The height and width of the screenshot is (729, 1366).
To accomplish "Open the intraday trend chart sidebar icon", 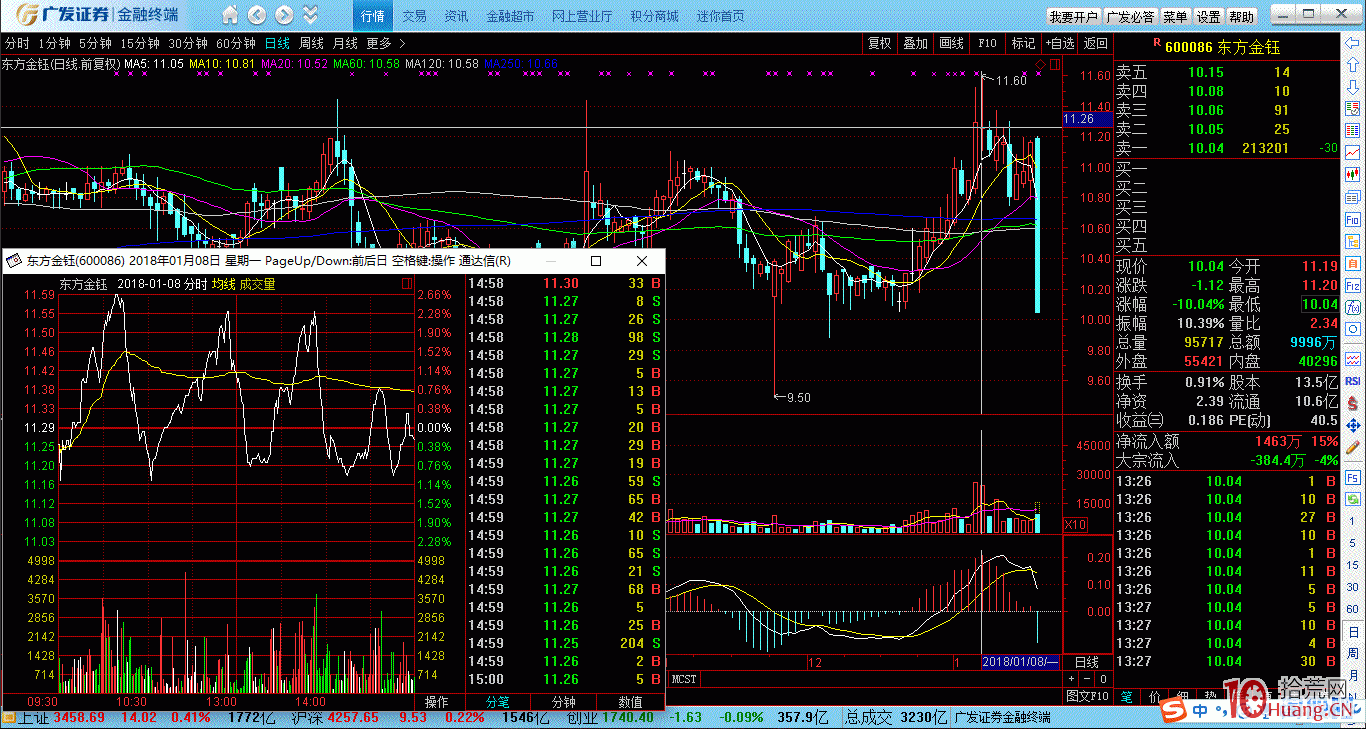I will pyautogui.click(x=1352, y=152).
